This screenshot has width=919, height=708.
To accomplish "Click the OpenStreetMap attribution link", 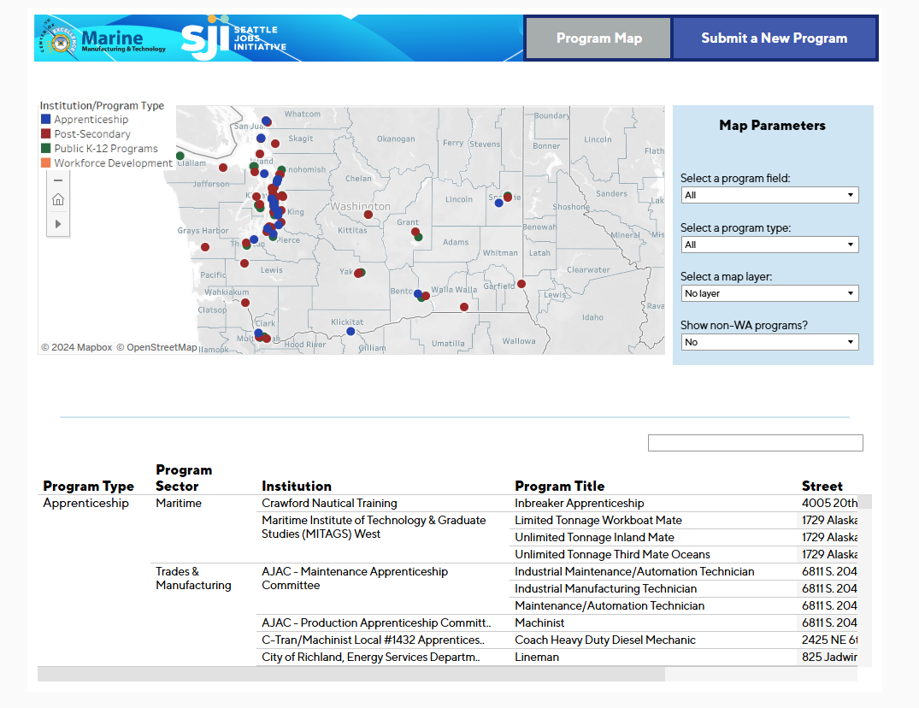I will click(x=156, y=348).
